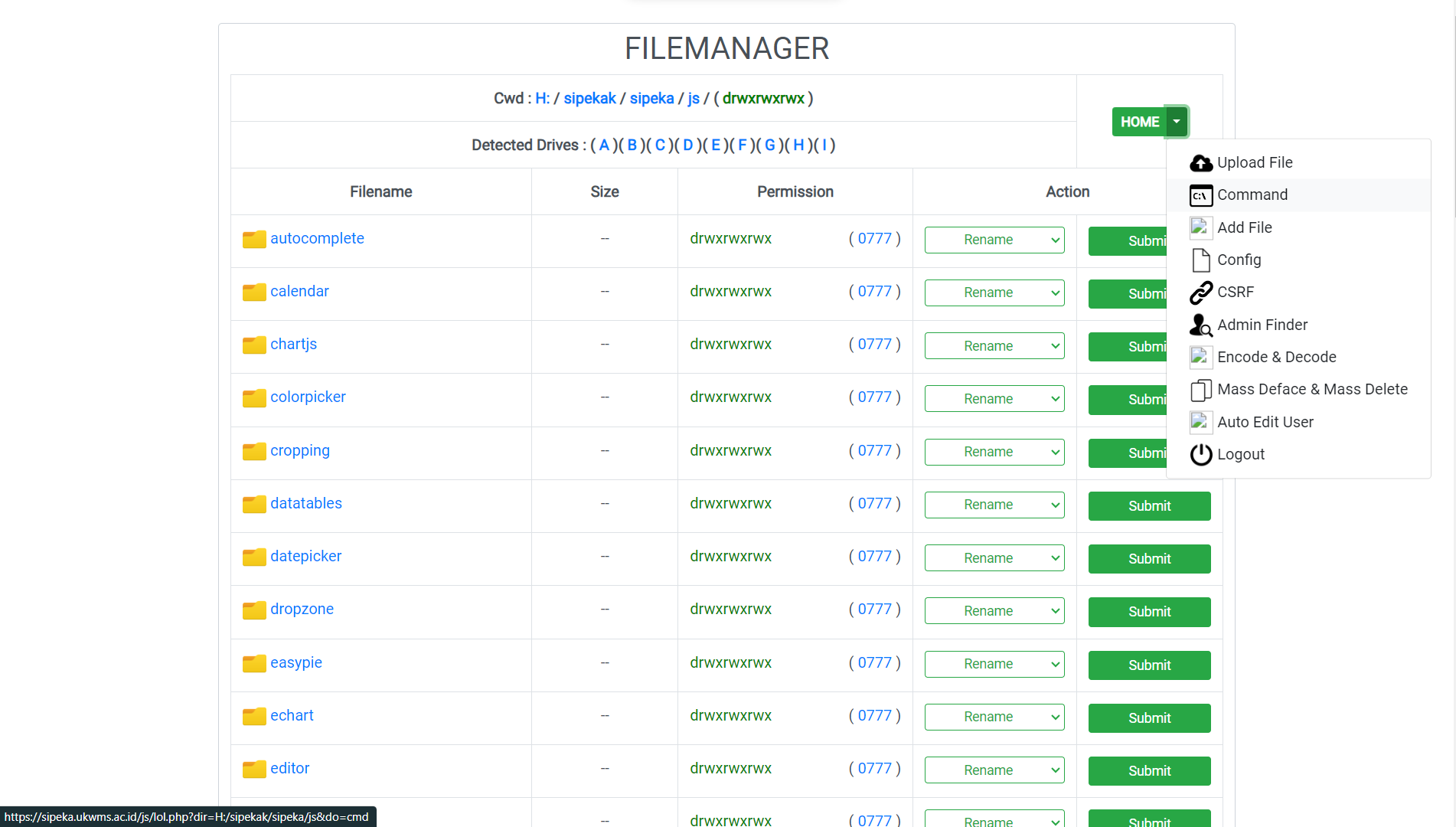Submit action for editor row

point(1149,771)
